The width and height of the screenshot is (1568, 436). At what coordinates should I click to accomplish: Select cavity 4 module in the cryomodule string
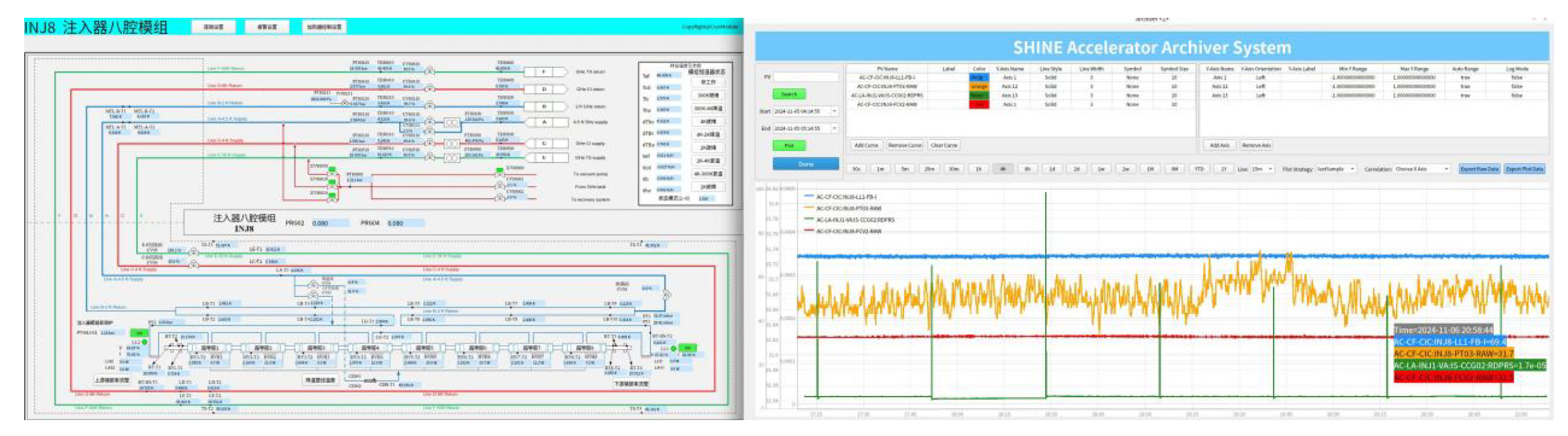coord(371,348)
